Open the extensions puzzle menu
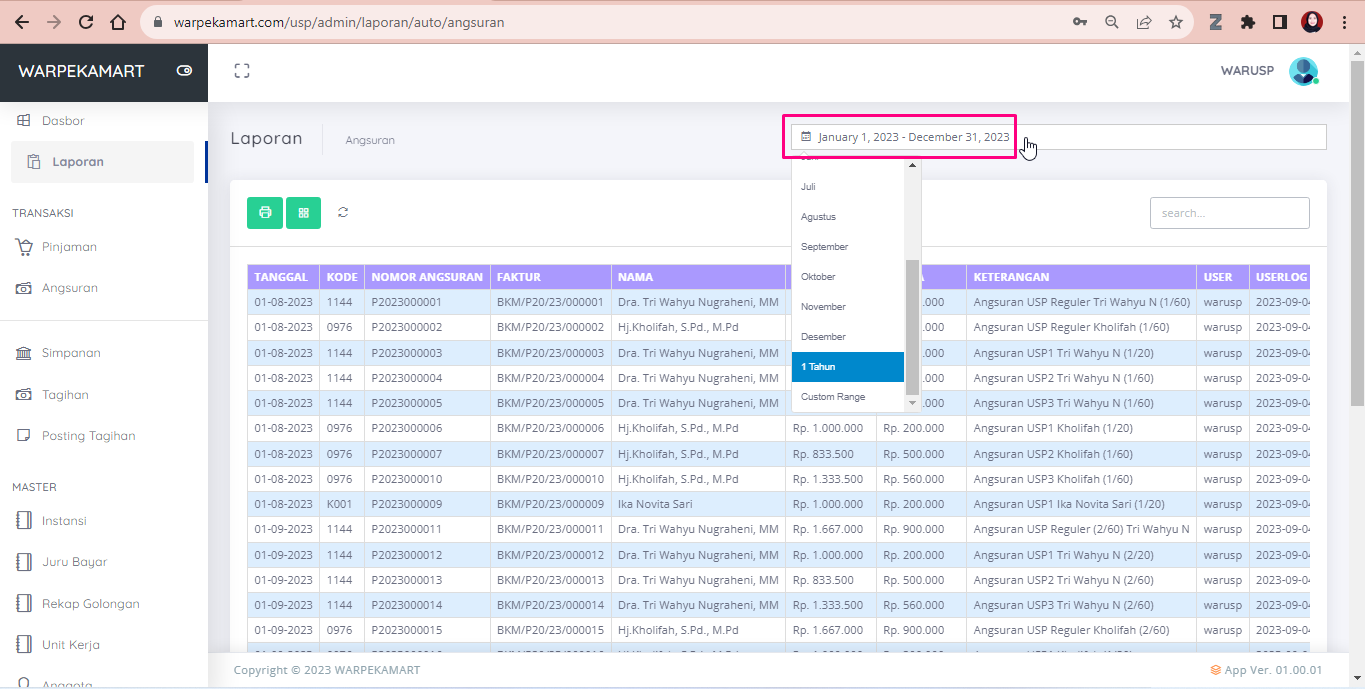The width and height of the screenshot is (1365, 689). [1248, 22]
